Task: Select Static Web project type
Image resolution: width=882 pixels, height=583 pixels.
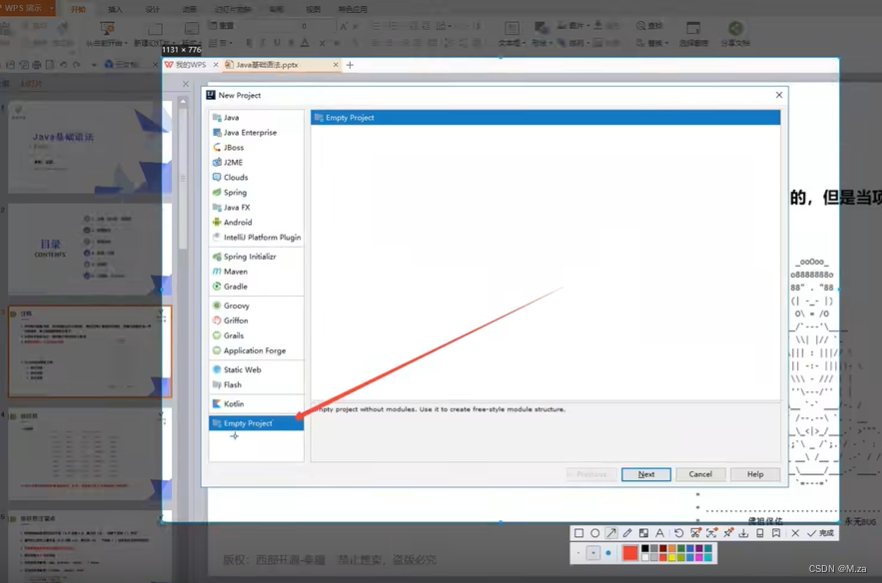Action: [256, 370]
